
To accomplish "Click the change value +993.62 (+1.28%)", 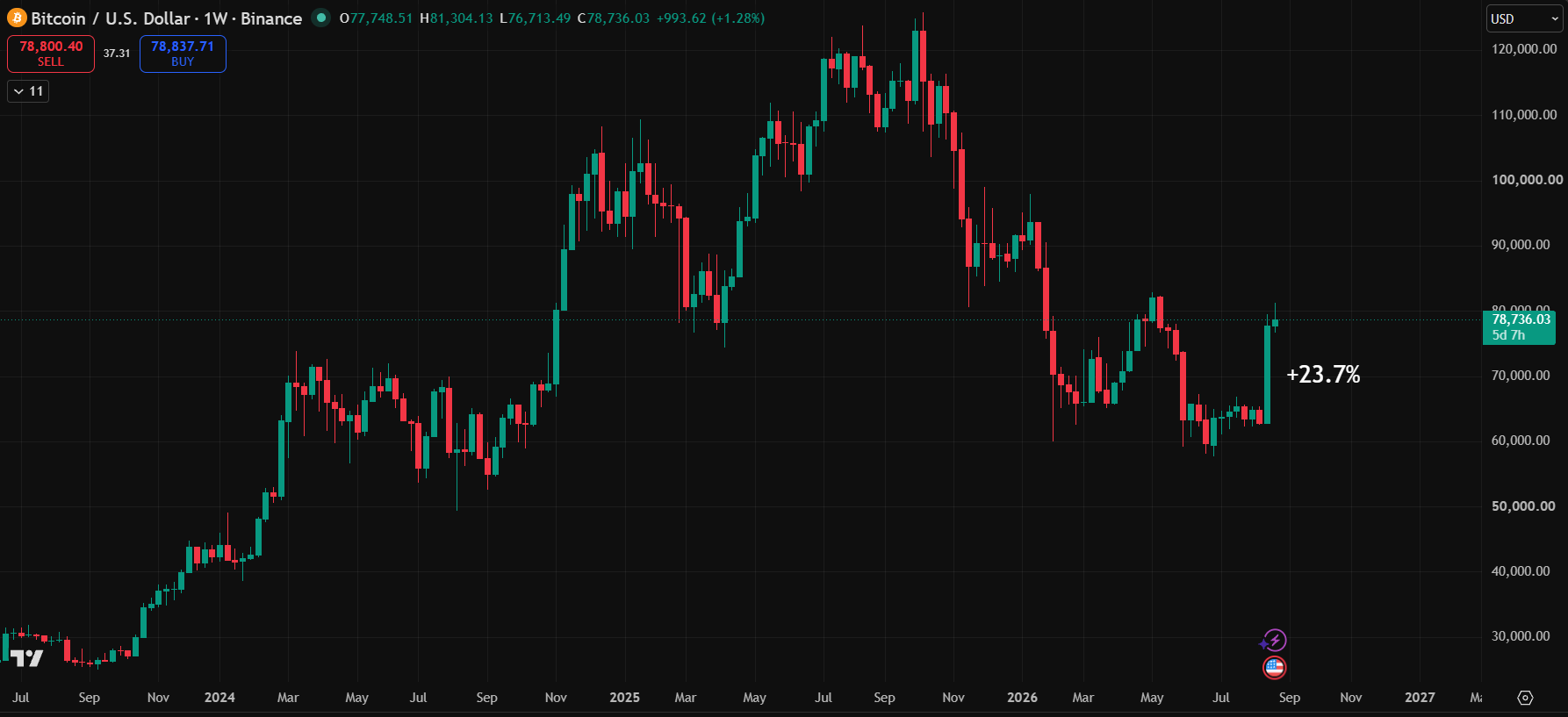I will point(711,18).
